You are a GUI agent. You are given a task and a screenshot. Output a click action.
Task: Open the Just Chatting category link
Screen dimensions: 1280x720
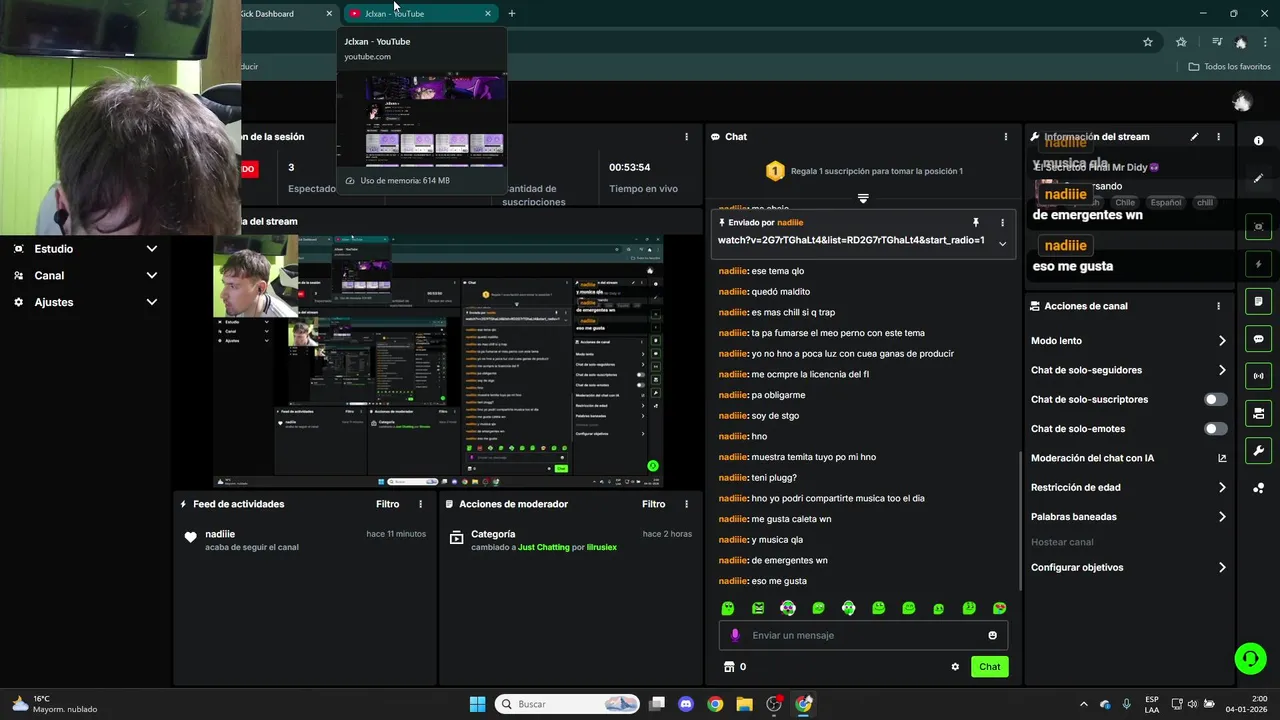pyautogui.click(x=543, y=547)
